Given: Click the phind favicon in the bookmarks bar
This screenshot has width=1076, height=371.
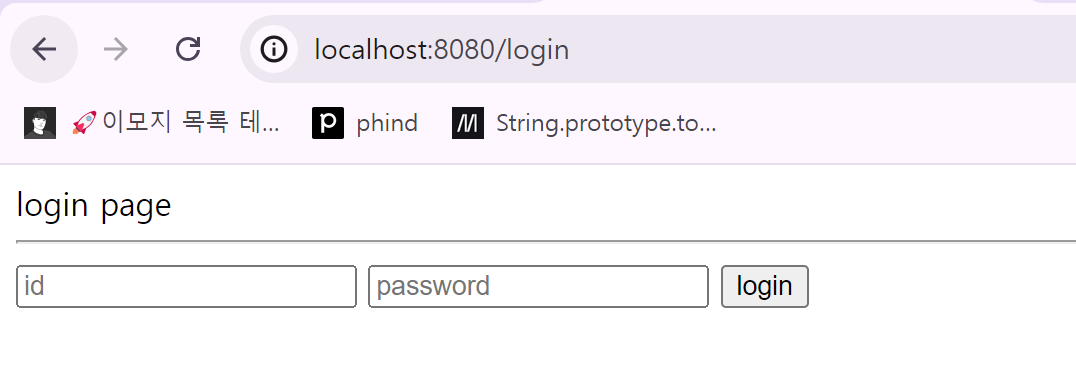Looking at the screenshot, I should [x=327, y=123].
